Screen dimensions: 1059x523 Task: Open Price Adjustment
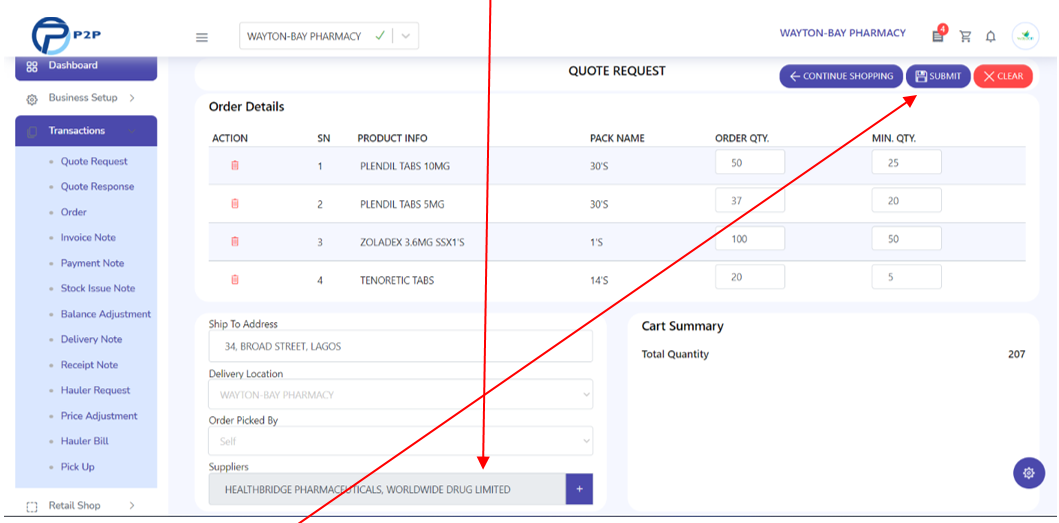pyautogui.click(x=99, y=416)
